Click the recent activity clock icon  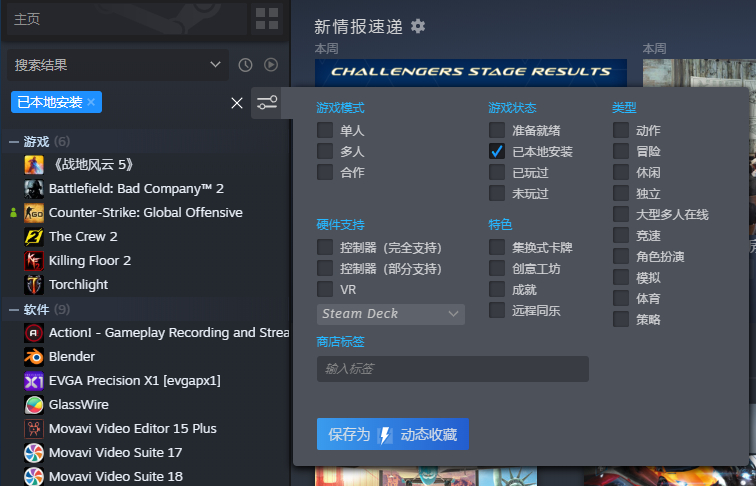coord(245,65)
